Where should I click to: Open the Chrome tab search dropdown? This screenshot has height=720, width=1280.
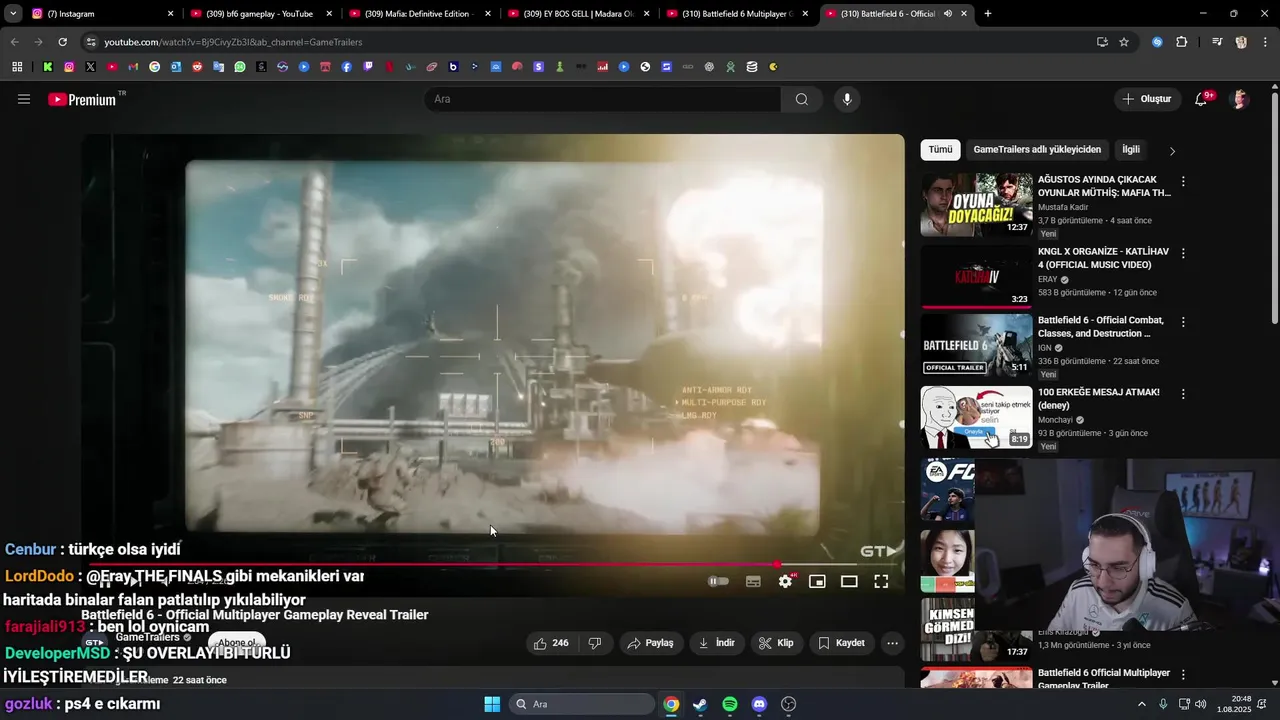pyautogui.click(x=13, y=14)
